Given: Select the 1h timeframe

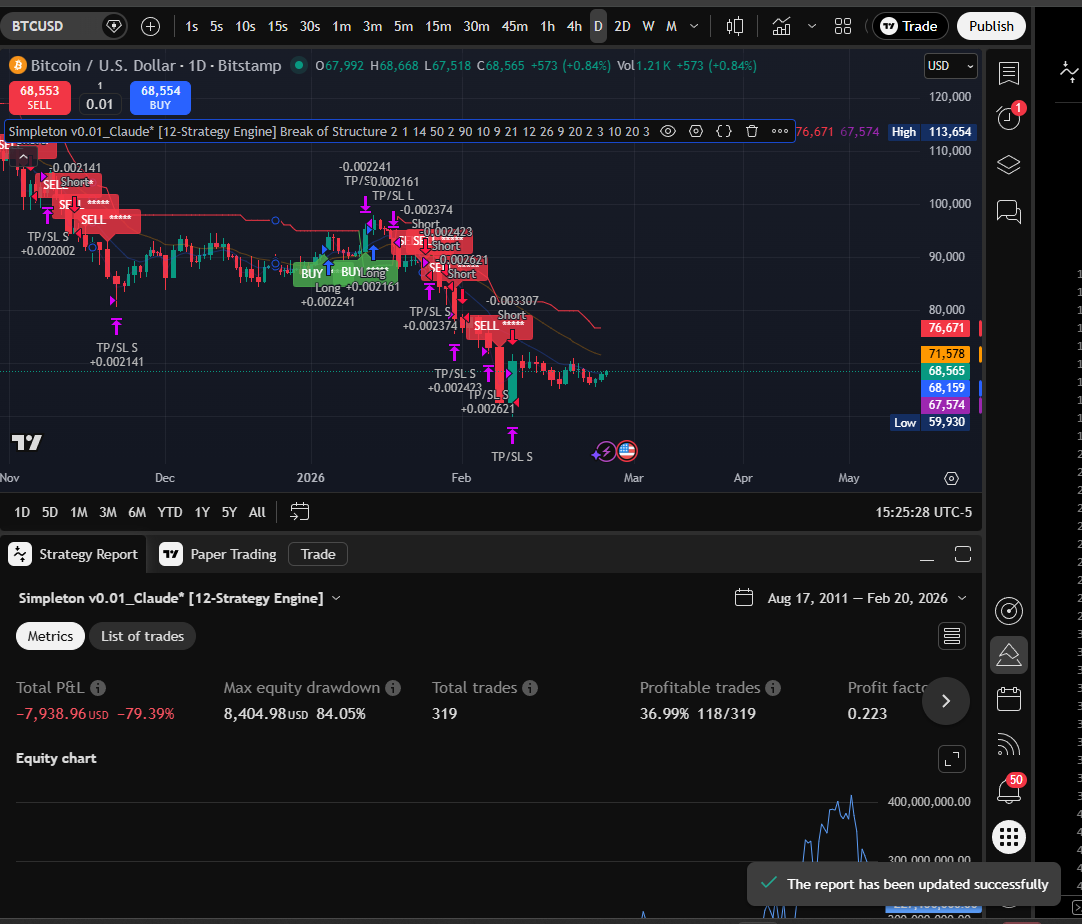Looking at the screenshot, I should [x=547, y=26].
